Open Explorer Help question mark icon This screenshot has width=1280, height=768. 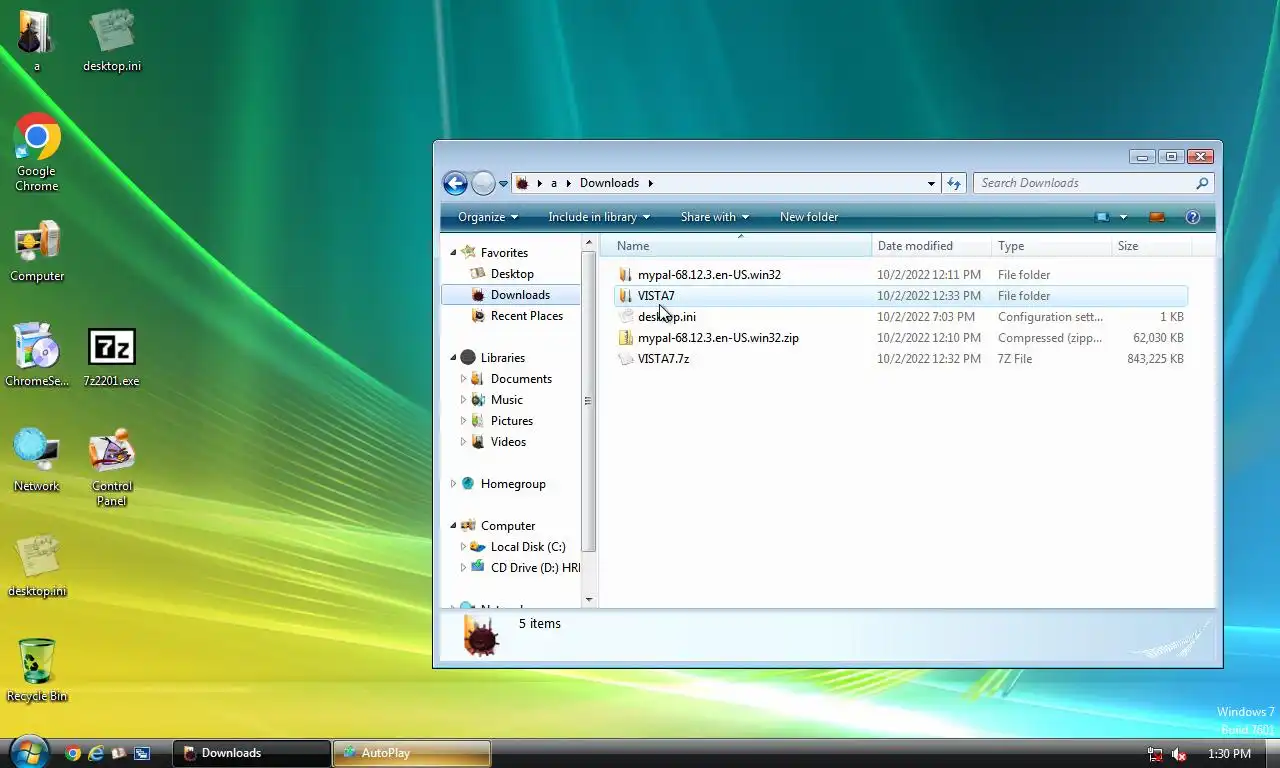point(1192,217)
